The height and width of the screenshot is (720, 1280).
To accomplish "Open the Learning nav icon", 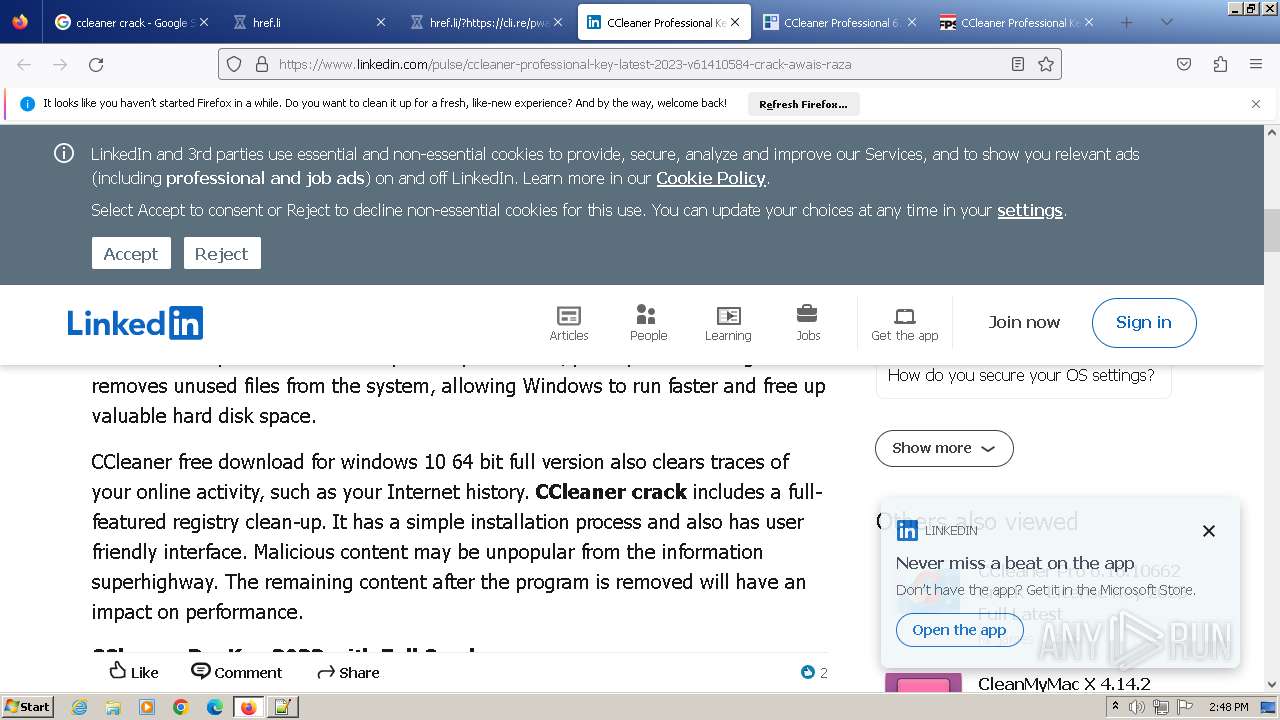I will tap(728, 323).
